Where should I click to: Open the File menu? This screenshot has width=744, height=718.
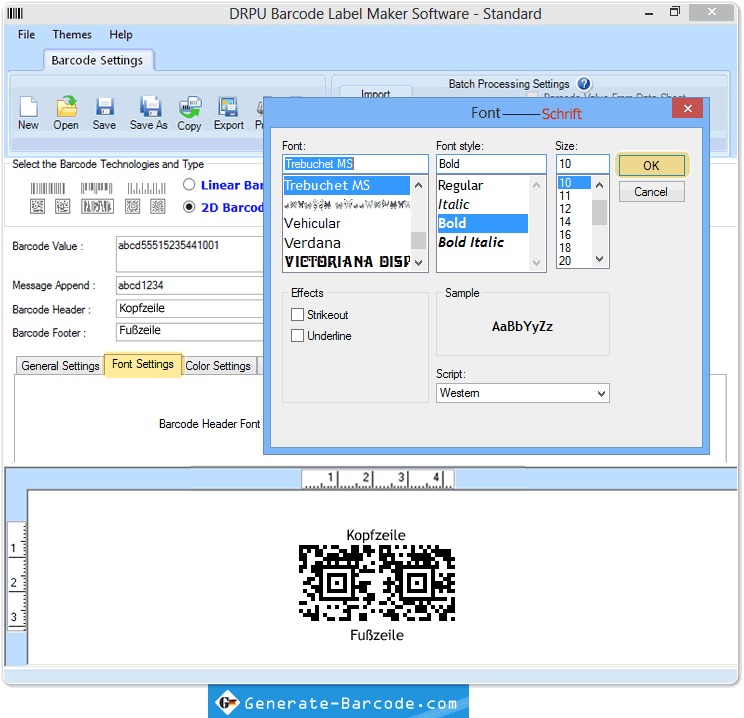pos(27,35)
